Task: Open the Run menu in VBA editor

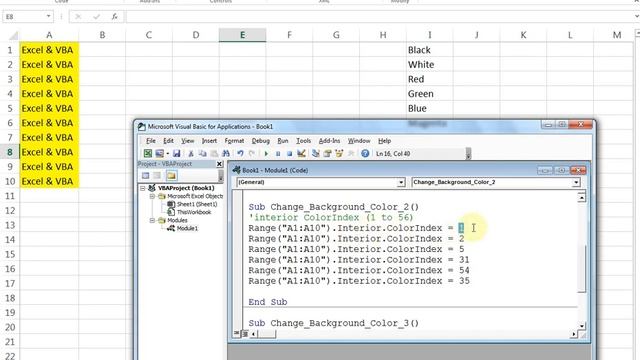Action: pyautogui.click(x=282, y=141)
